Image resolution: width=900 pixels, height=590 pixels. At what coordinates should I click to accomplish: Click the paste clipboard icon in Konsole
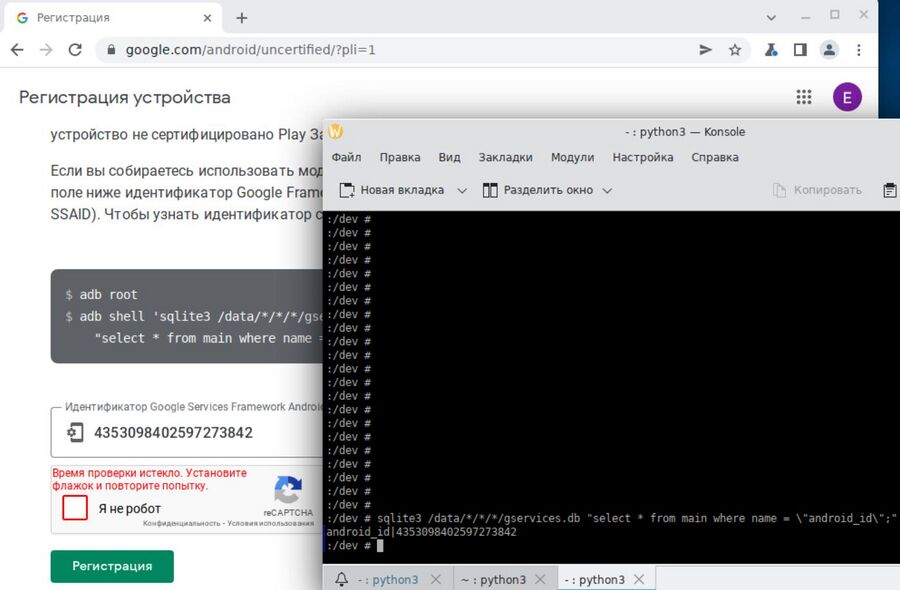tap(889, 190)
